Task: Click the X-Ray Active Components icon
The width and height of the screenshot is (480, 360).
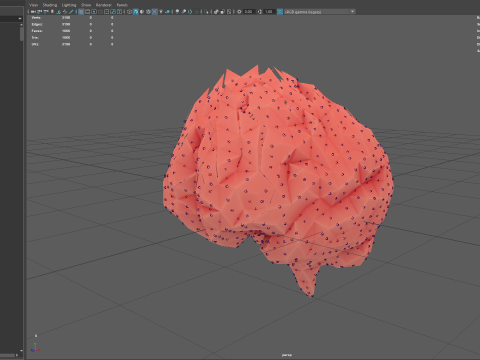Action: (x=222, y=12)
